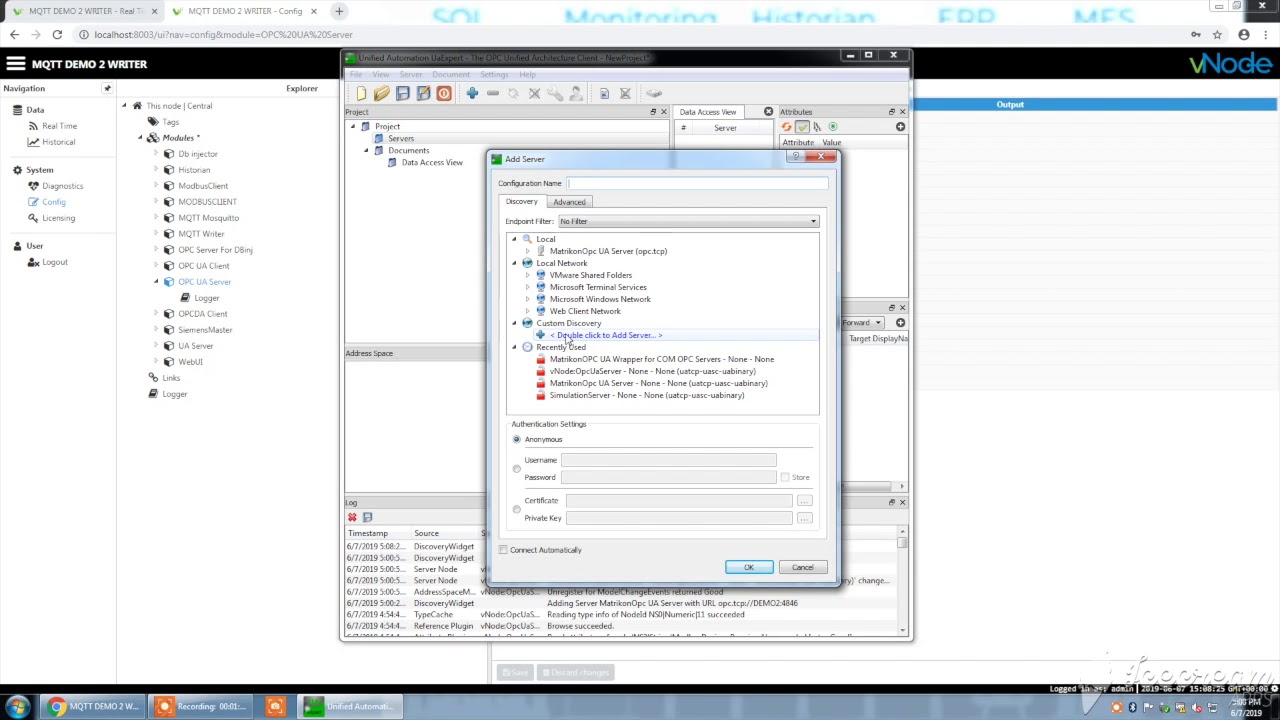The image size is (1280, 720).
Task: Click the Windows Start button
Action: tap(18, 707)
